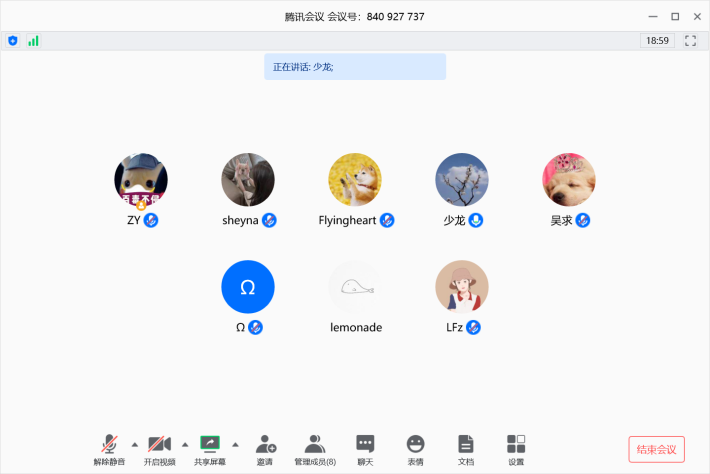Click the 结束会议 end meeting button
This screenshot has height=474, width=710.
656,449
